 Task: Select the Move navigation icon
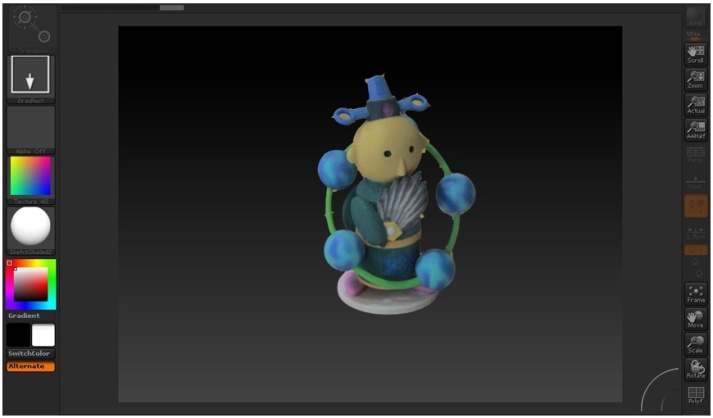point(695,319)
